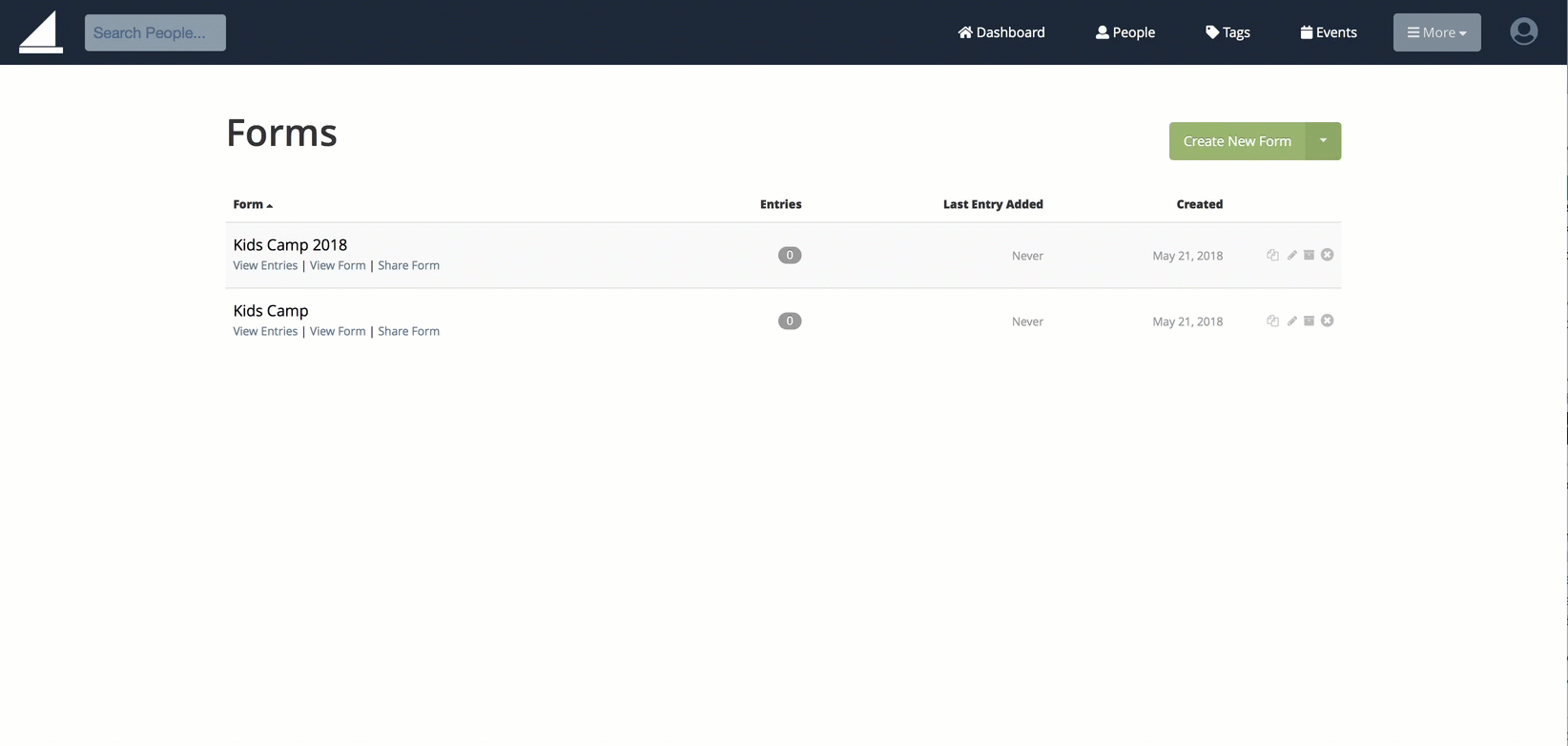Archive the Kids Camp 2018 form
1568x746 pixels.
[x=1310, y=255]
